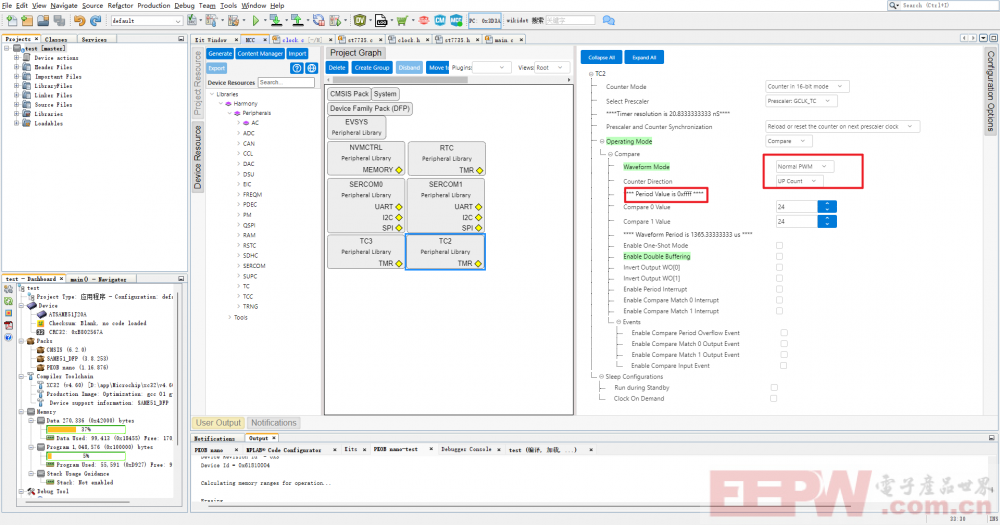
Task: Click the green shopping cart icon
Action: tap(402, 20)
